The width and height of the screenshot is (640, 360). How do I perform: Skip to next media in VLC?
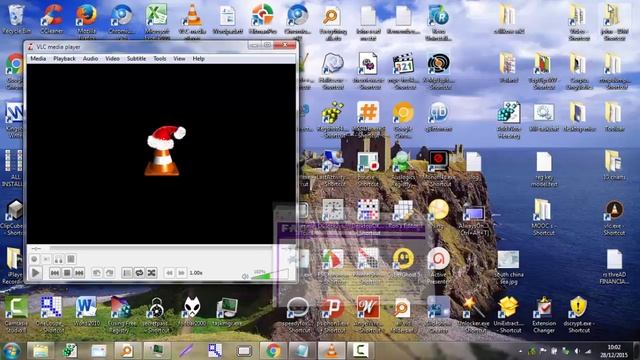(x=79, y=273)
